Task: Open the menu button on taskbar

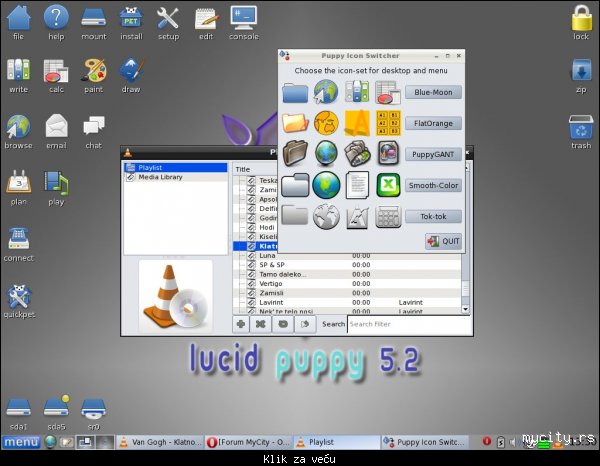Action: pos(20,441)
